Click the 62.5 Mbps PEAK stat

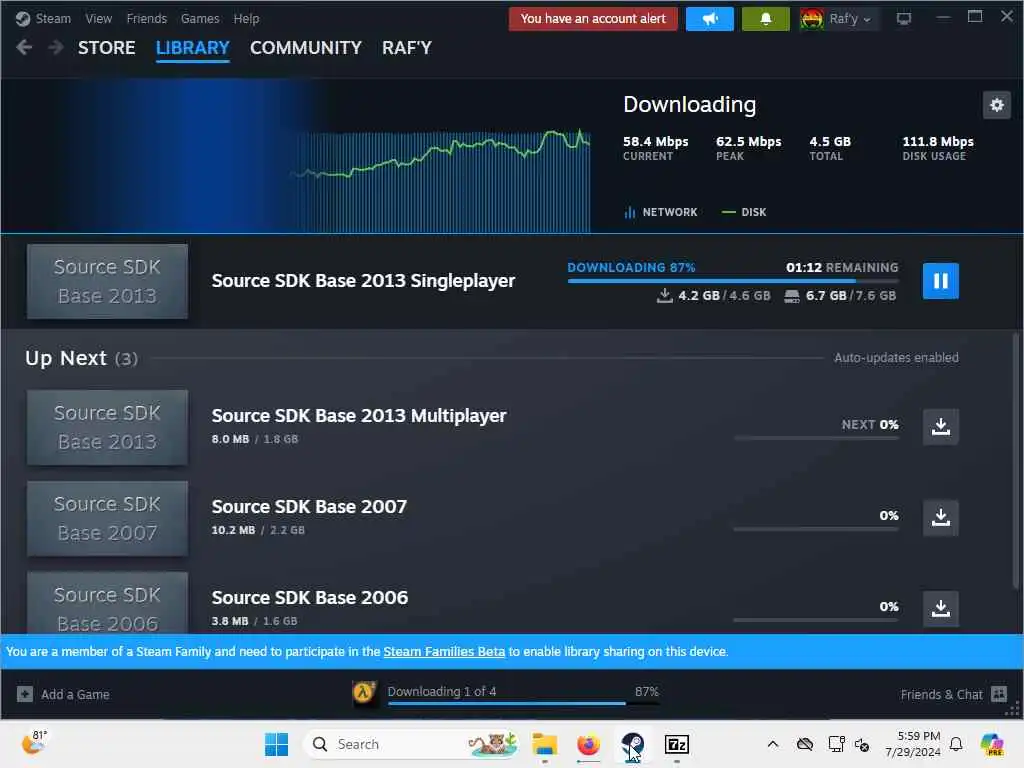(748, 148)
